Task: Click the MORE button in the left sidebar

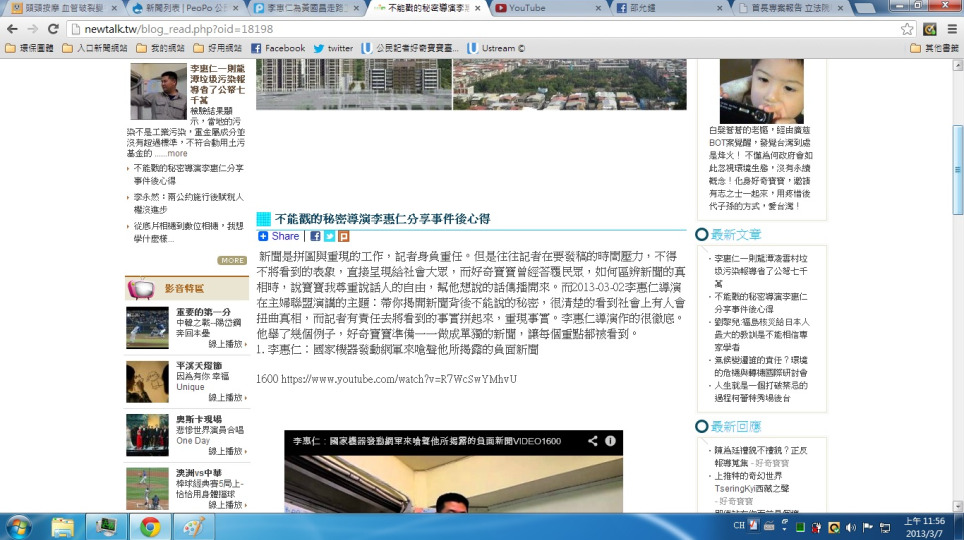Action: click(x=232, y=260)
